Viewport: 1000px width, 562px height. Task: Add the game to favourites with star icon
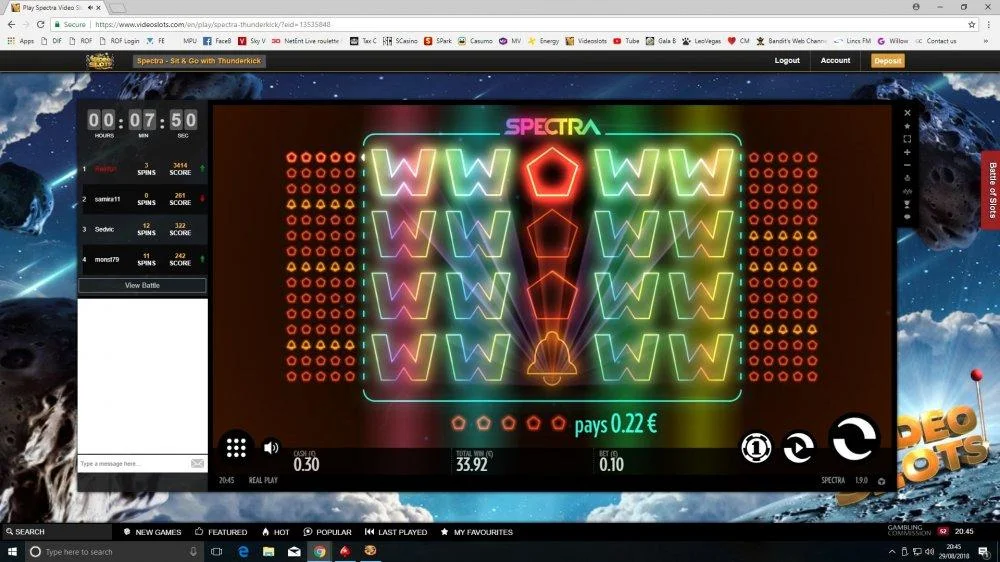[x=907, y=126]
